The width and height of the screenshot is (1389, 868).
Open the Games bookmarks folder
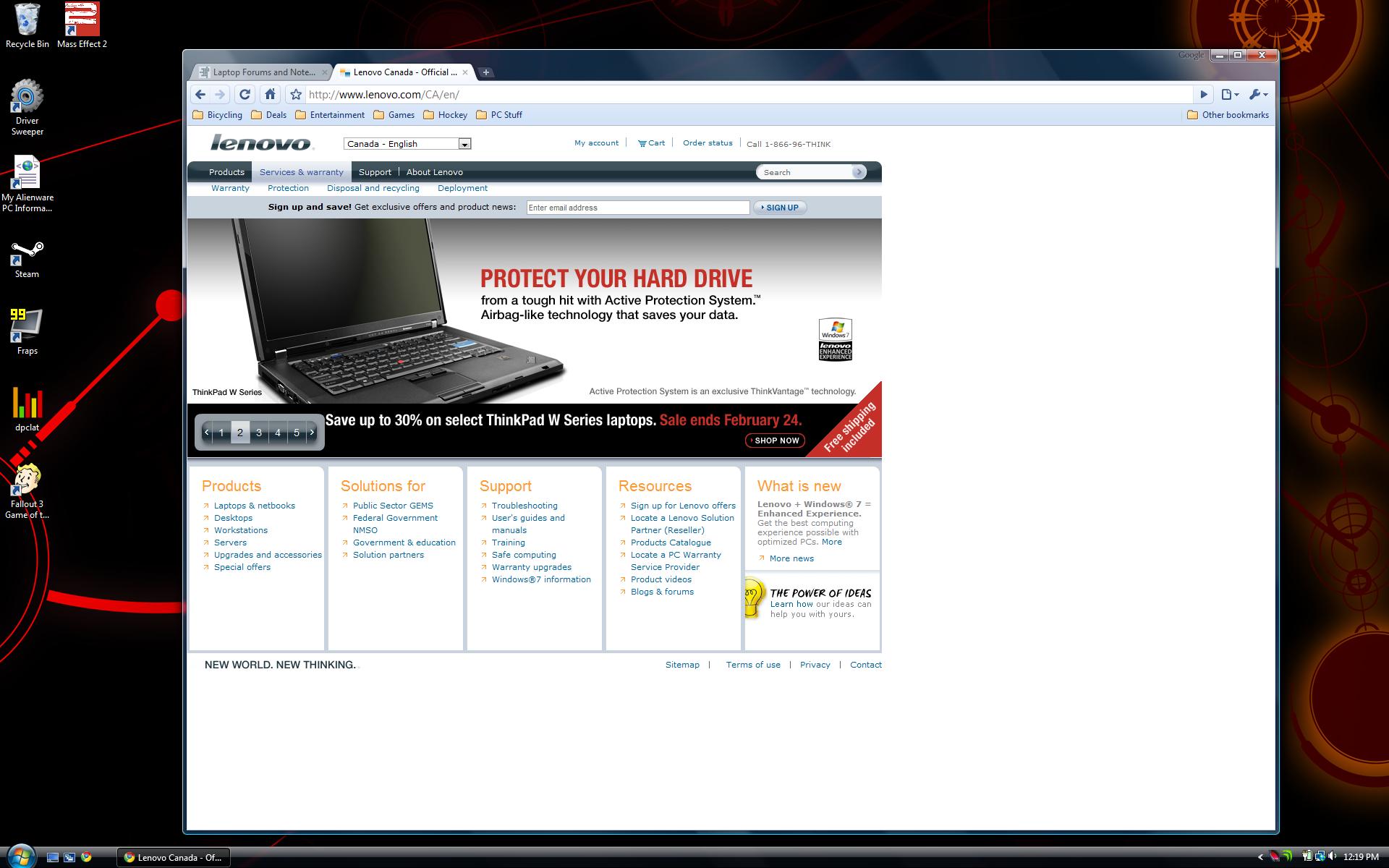pyautogui.click(x=394, y=115)
